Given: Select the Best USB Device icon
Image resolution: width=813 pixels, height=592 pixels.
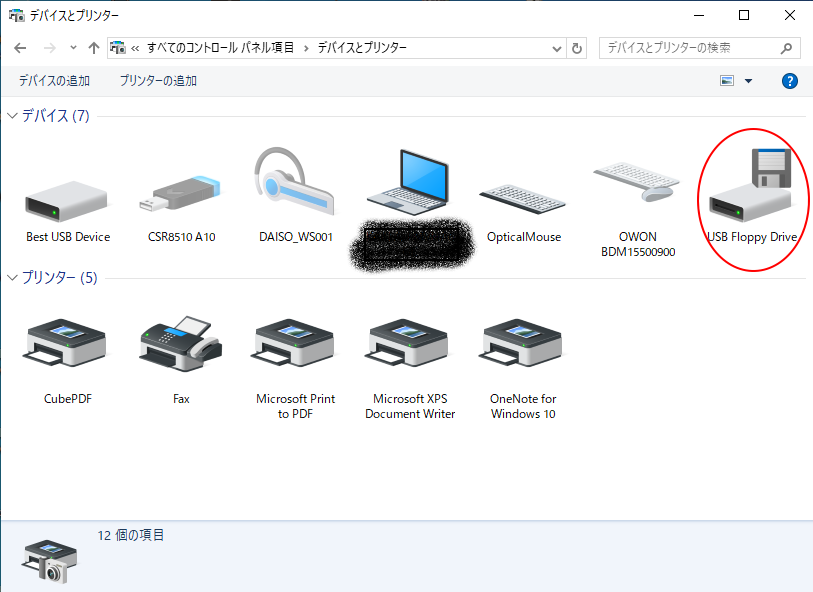Looking at the screenshot, I should (x=67, y=200).
